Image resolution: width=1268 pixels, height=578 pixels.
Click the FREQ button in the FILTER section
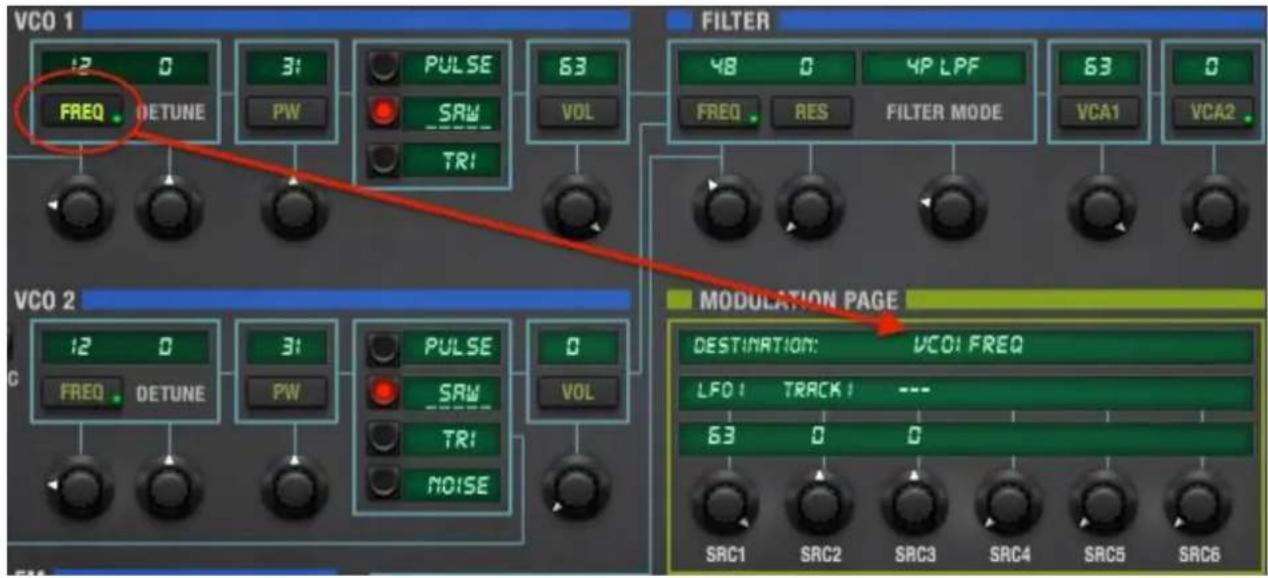pyautogui.click(x=720, y=112)
